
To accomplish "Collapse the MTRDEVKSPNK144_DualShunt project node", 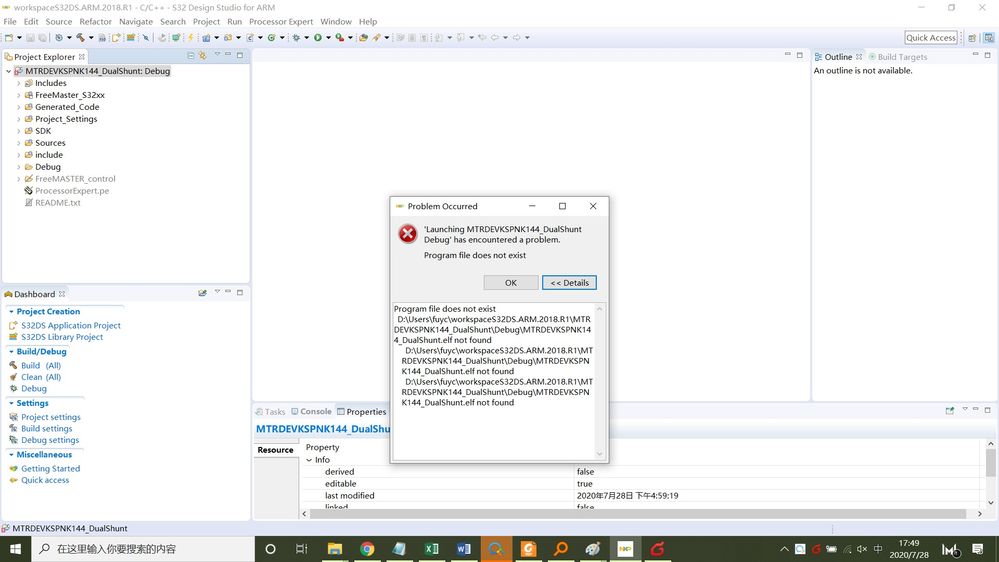I will [x=8, y=71].
